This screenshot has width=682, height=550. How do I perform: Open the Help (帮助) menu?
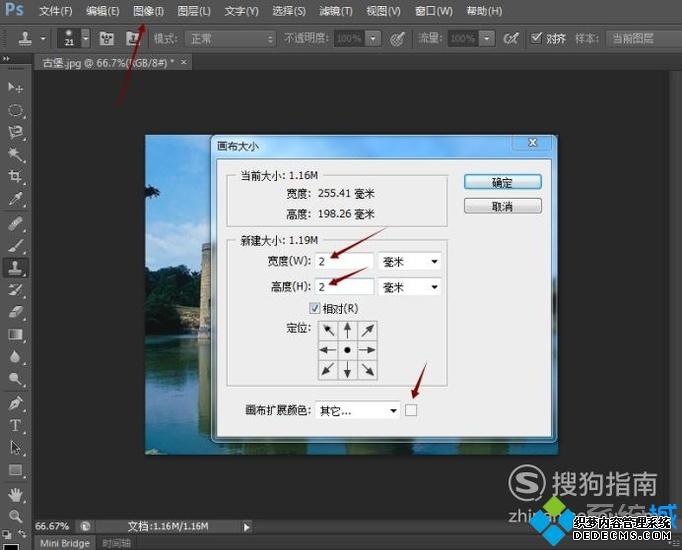(484, 11)
